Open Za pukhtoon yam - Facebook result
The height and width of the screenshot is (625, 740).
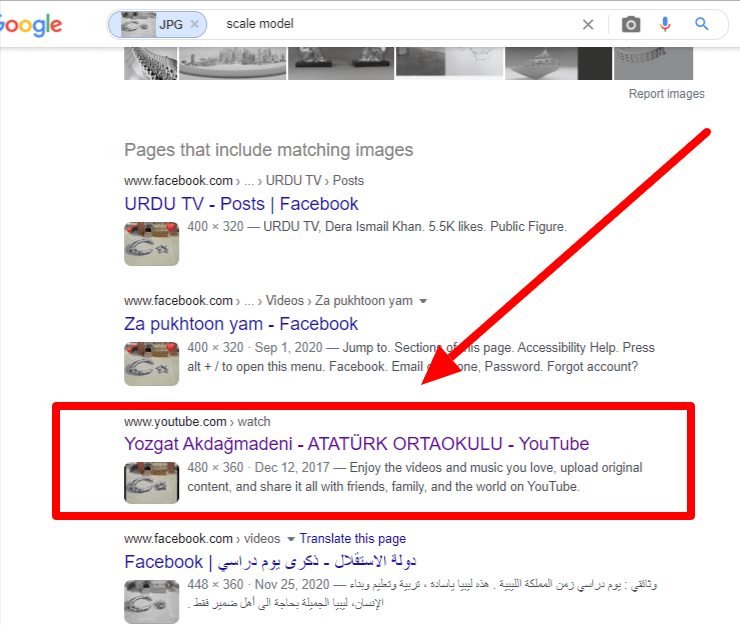[241, 324]
